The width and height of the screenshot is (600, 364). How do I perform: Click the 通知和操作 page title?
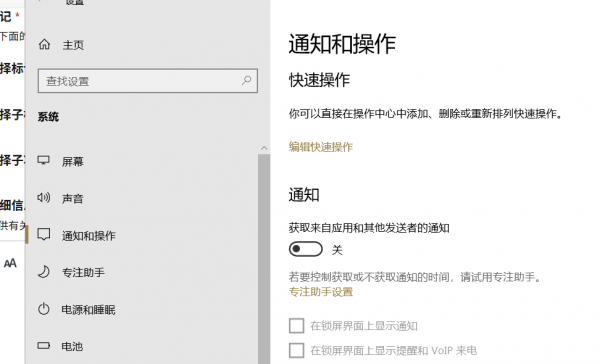point(342,44)
